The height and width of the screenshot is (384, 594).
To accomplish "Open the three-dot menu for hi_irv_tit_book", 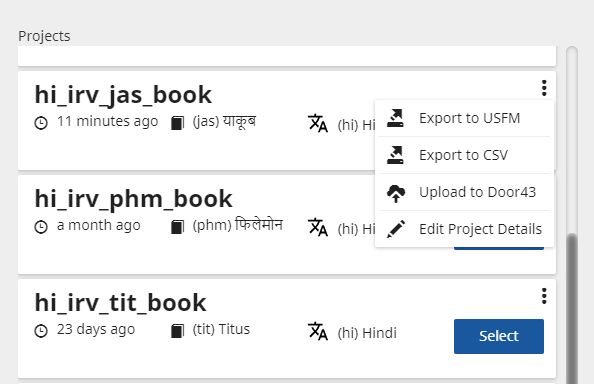I will [544, 296].
